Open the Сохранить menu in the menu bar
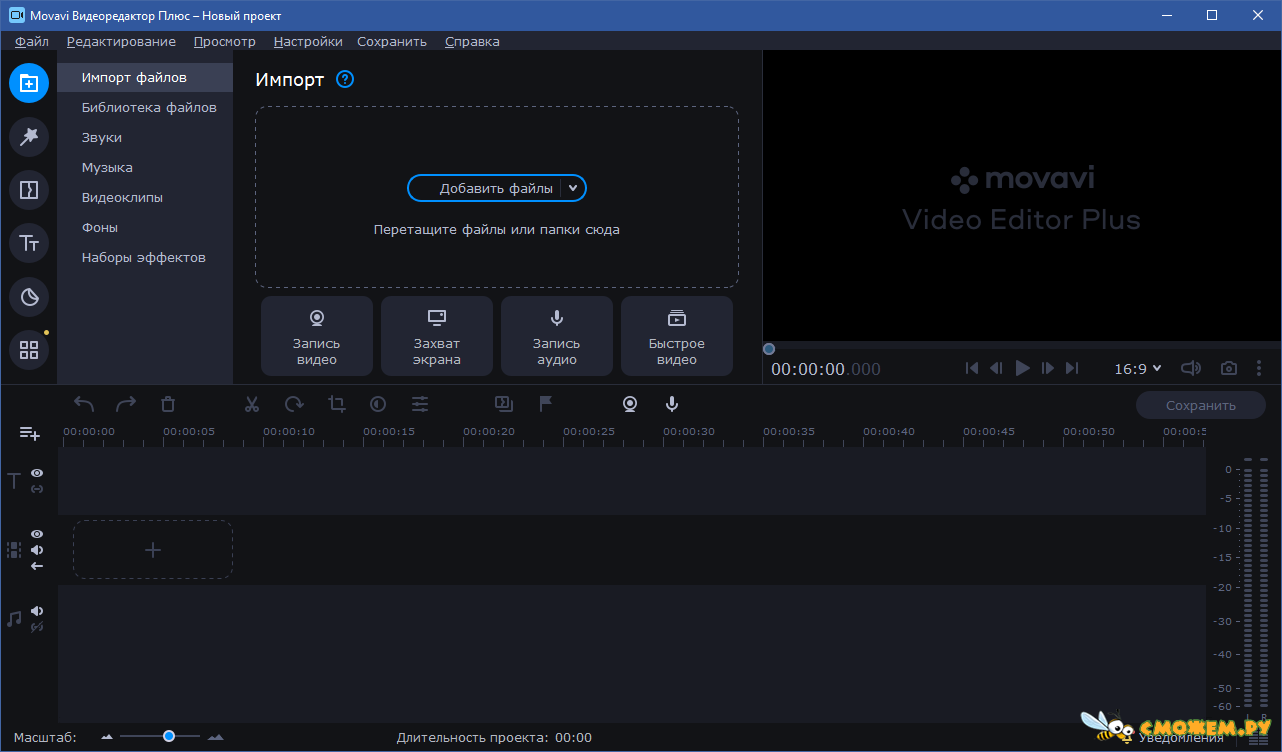Image resolution: width=1282 pixels, height=752 pixels. pos(392,41)
